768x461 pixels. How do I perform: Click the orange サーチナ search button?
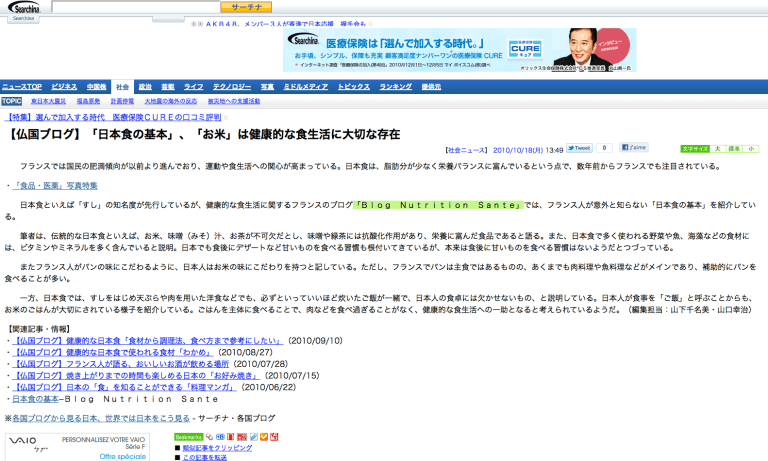pos(246,7)
